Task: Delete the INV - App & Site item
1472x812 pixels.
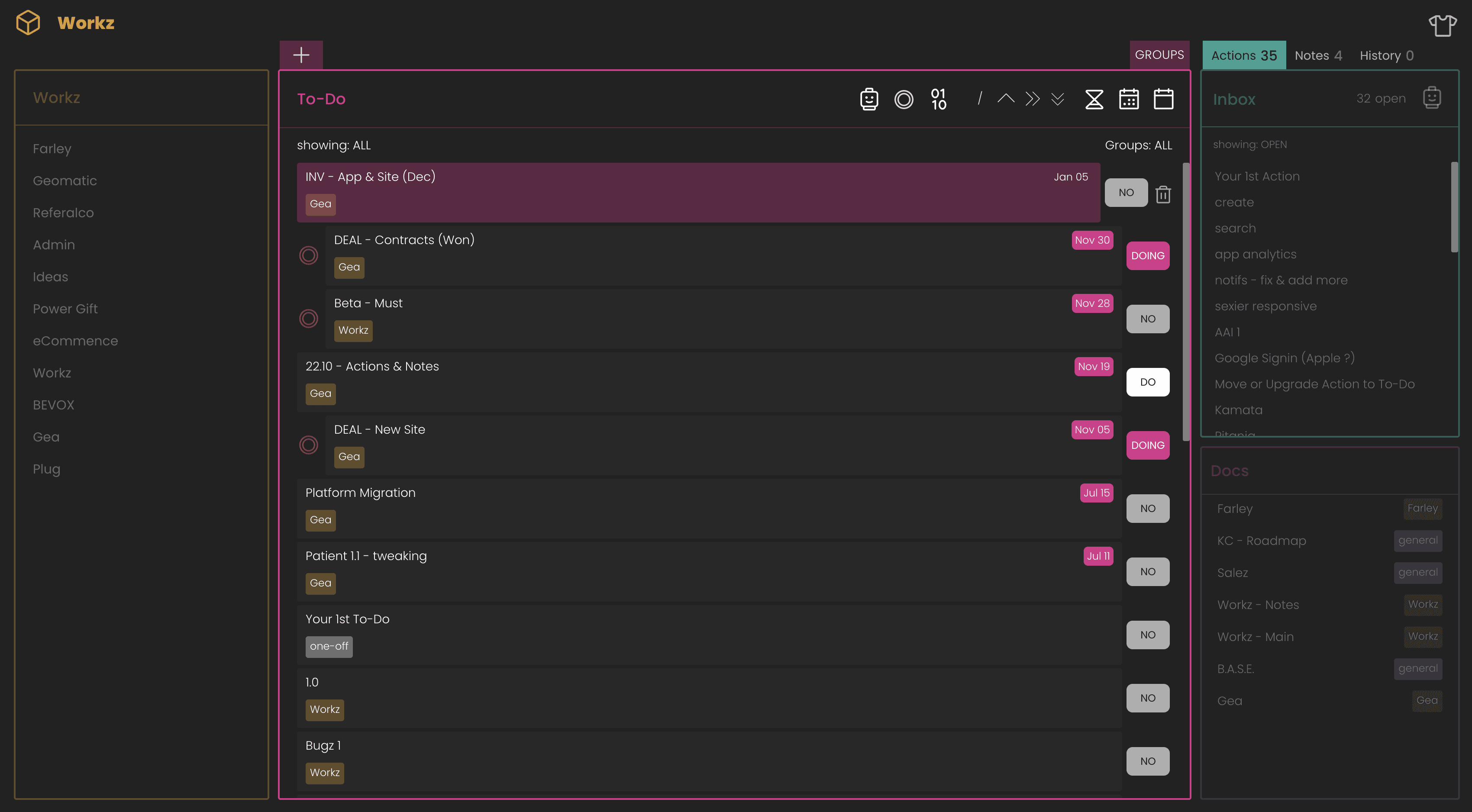Action: (x=1163, y=194)
